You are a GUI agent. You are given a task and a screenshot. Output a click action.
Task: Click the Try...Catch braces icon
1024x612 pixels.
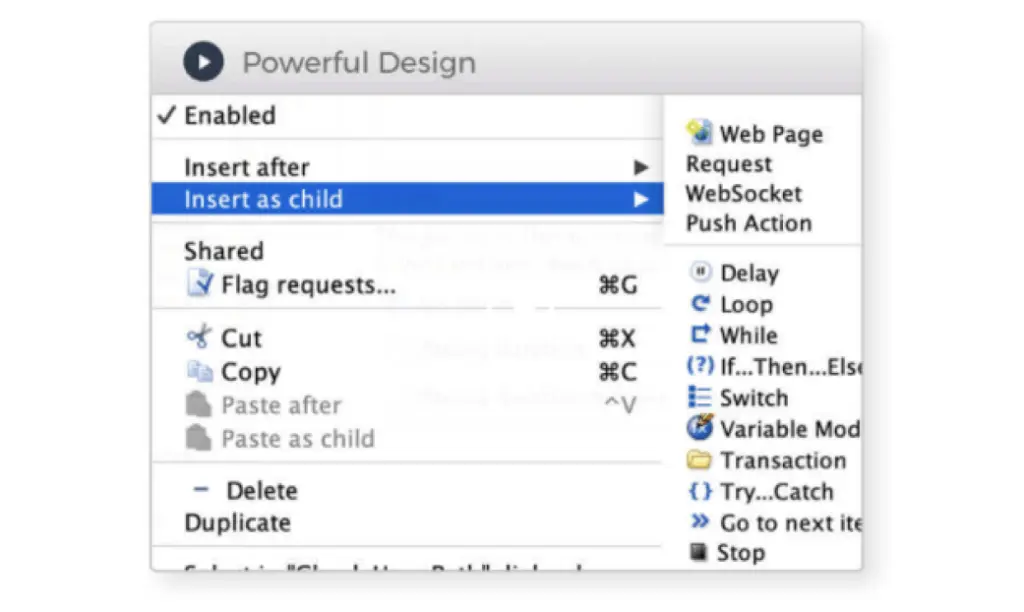tap(700, 491)
